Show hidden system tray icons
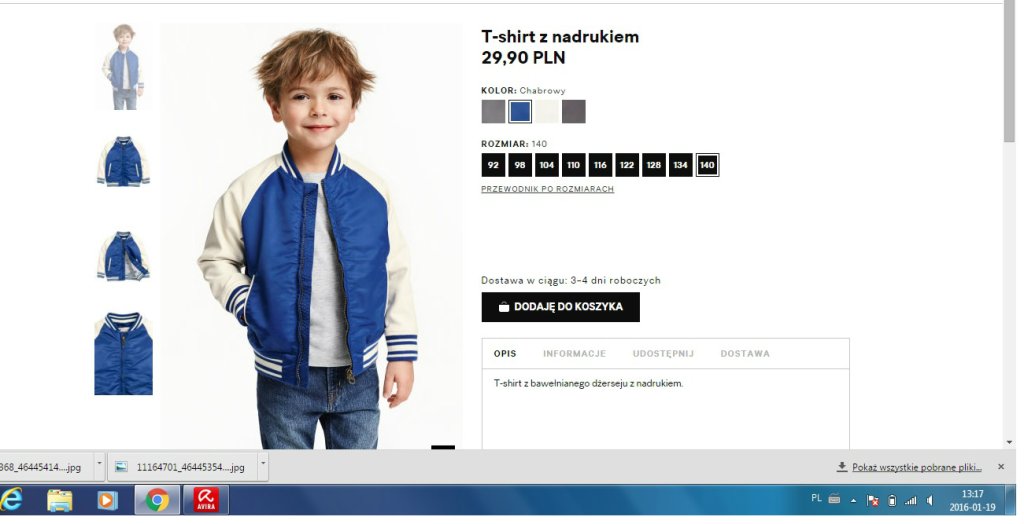This screenshot has height=524, width=1024. 853,500
